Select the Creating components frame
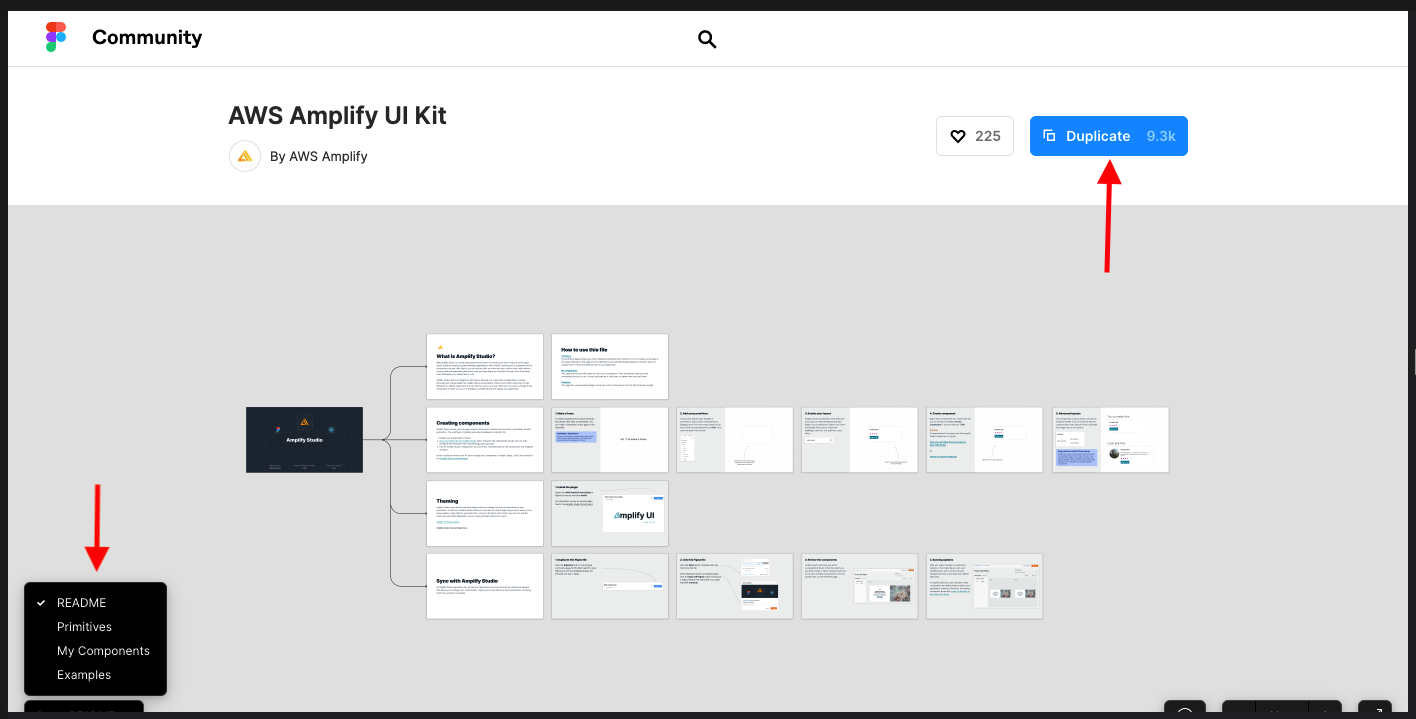 coord(485,440)
